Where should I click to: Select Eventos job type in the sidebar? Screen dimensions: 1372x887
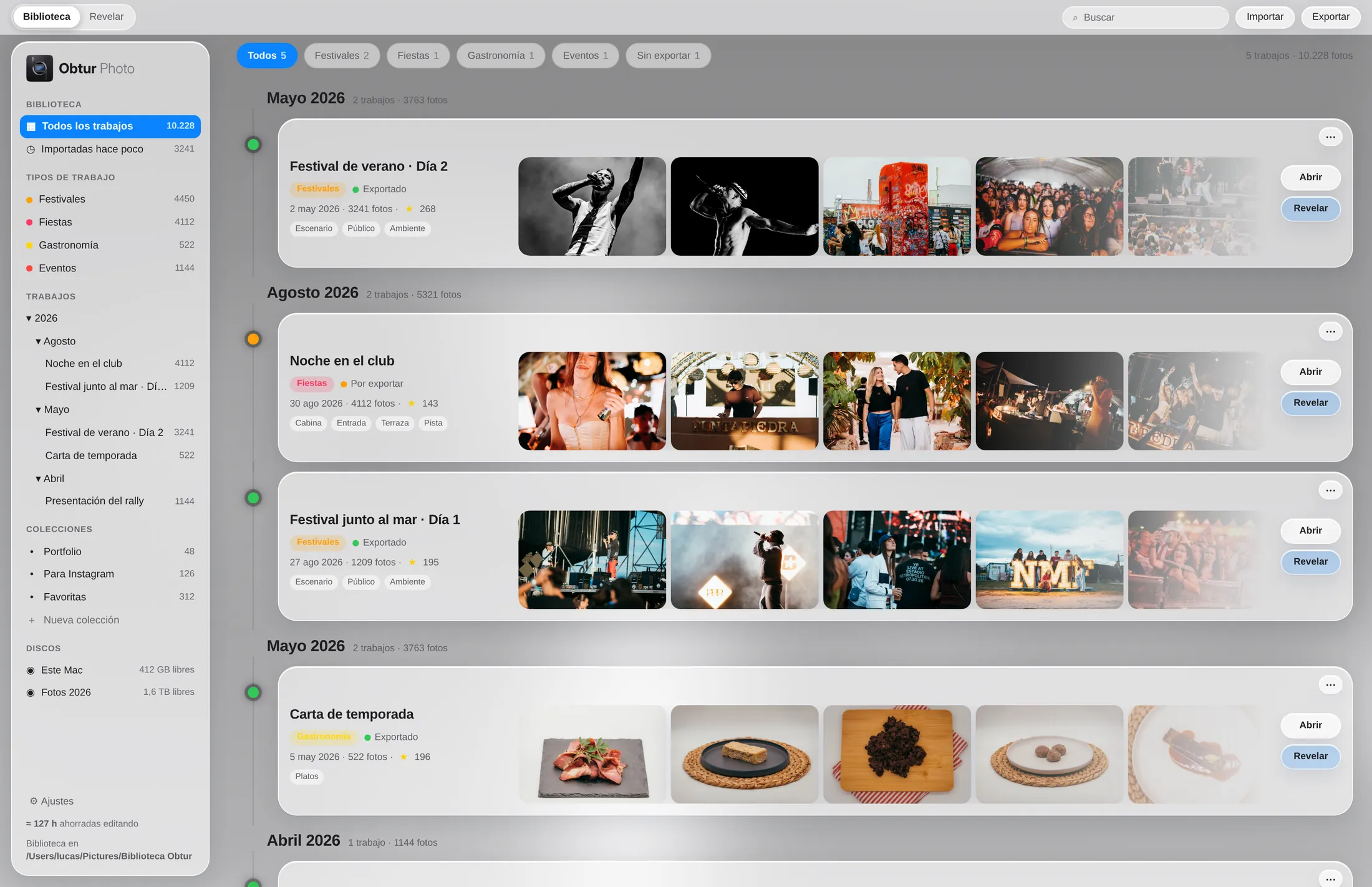[110, 269]
